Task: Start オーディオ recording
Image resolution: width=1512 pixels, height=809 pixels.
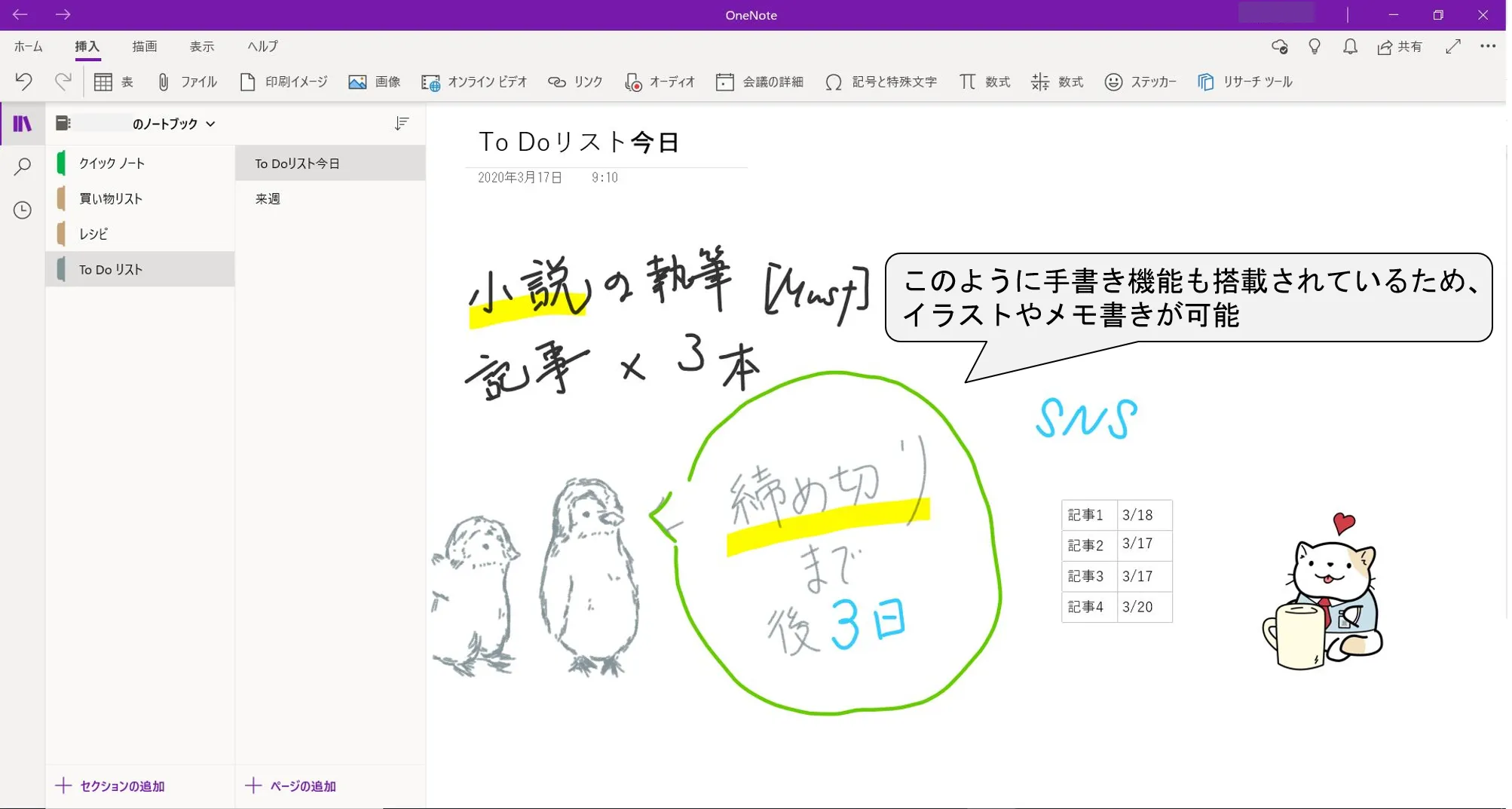Action: coord(660,81)
